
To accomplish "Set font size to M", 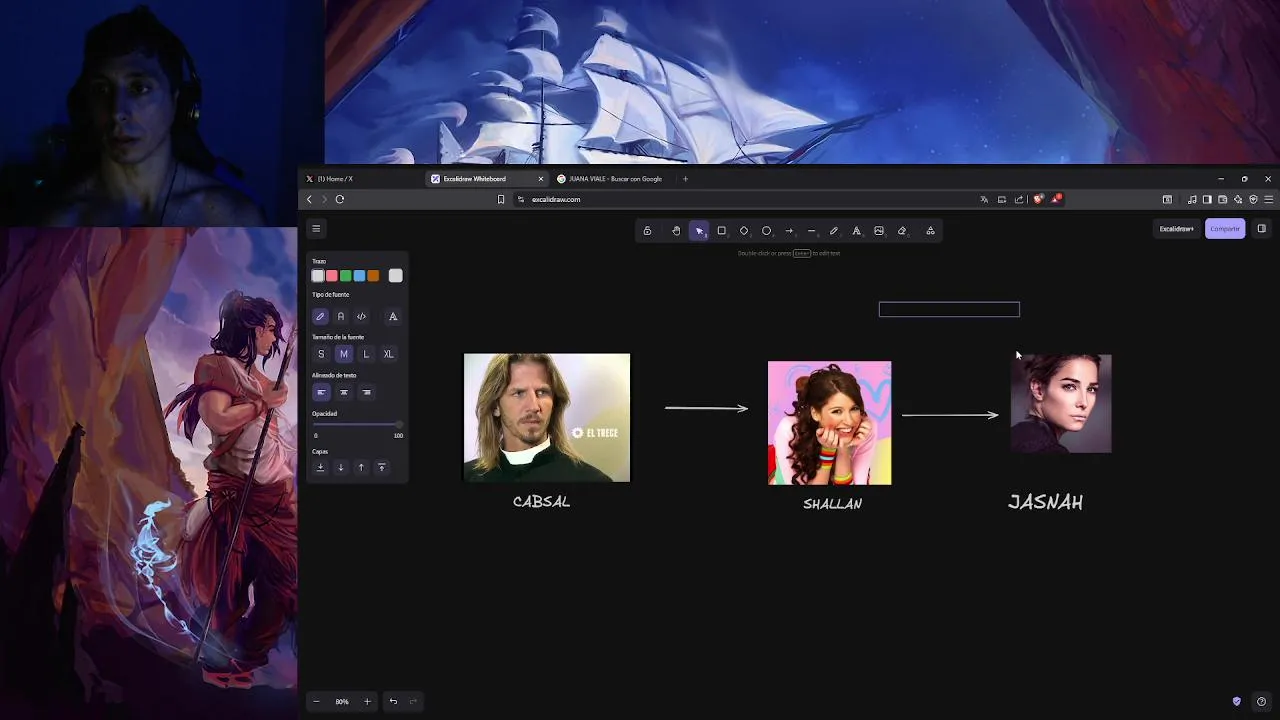I will pos(343,354).
